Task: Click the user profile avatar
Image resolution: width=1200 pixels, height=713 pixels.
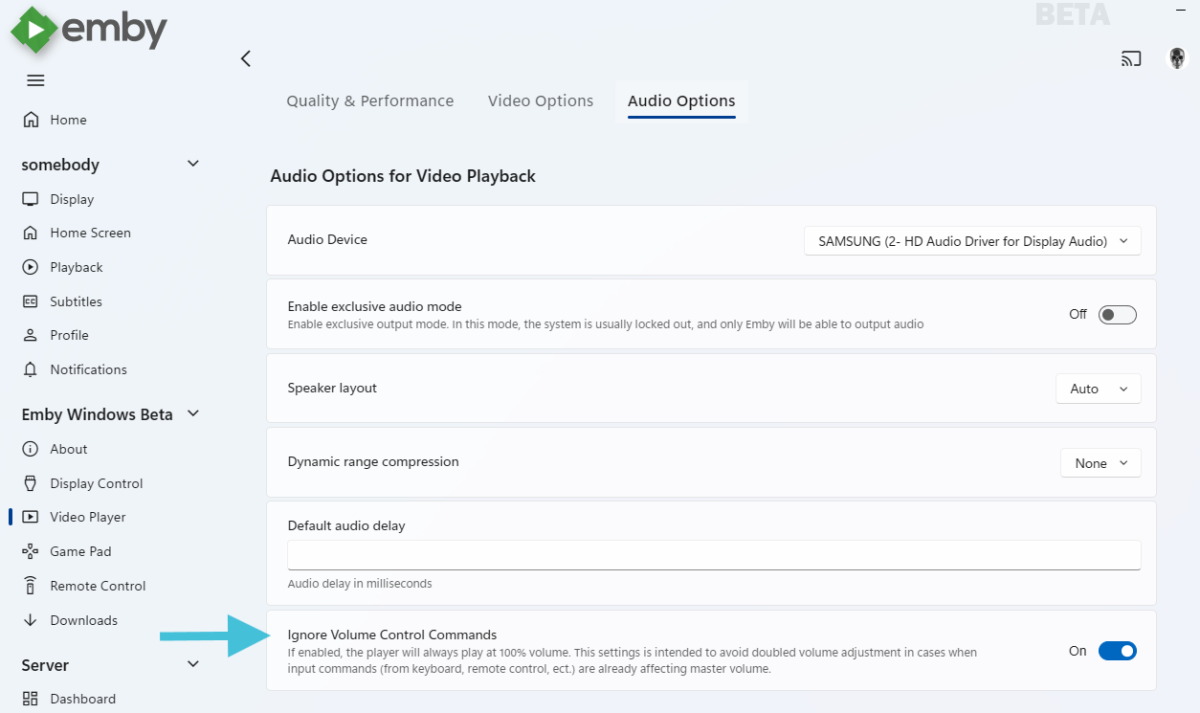Action: click(x=1177, y=59)
